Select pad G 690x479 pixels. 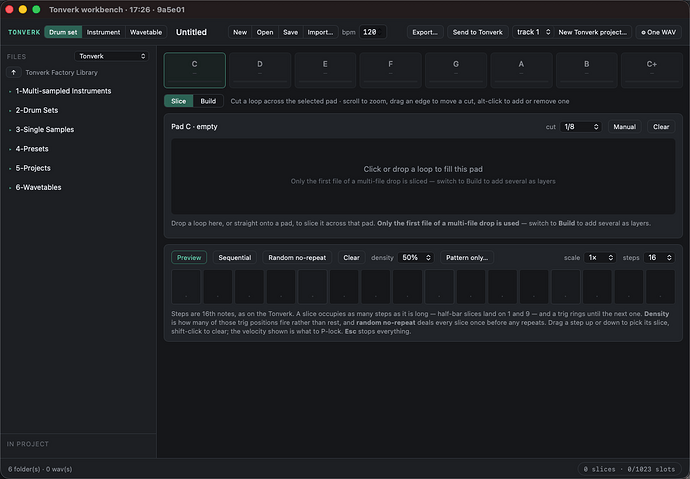coord(456,70)
